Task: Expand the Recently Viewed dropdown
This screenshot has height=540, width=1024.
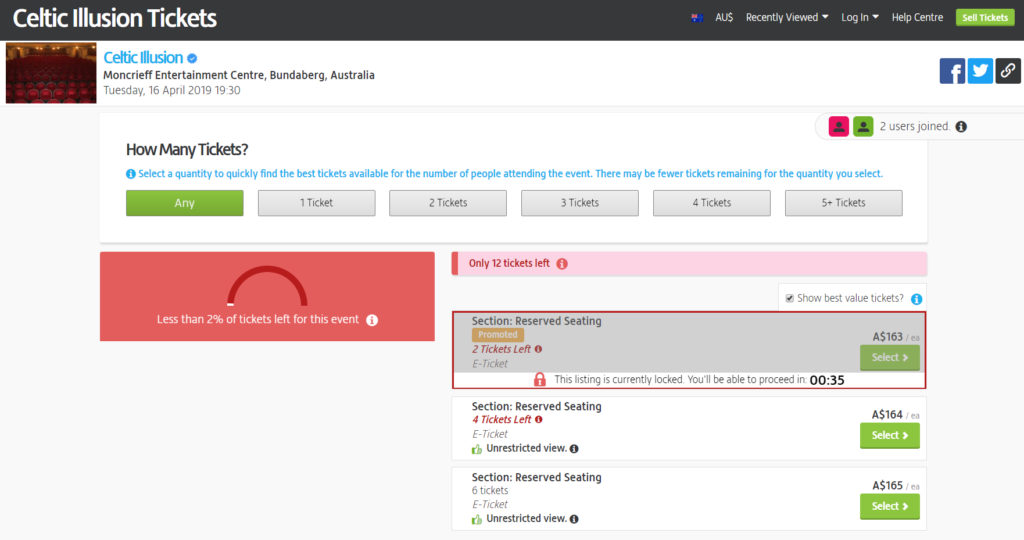Action: tap(787, 17)
